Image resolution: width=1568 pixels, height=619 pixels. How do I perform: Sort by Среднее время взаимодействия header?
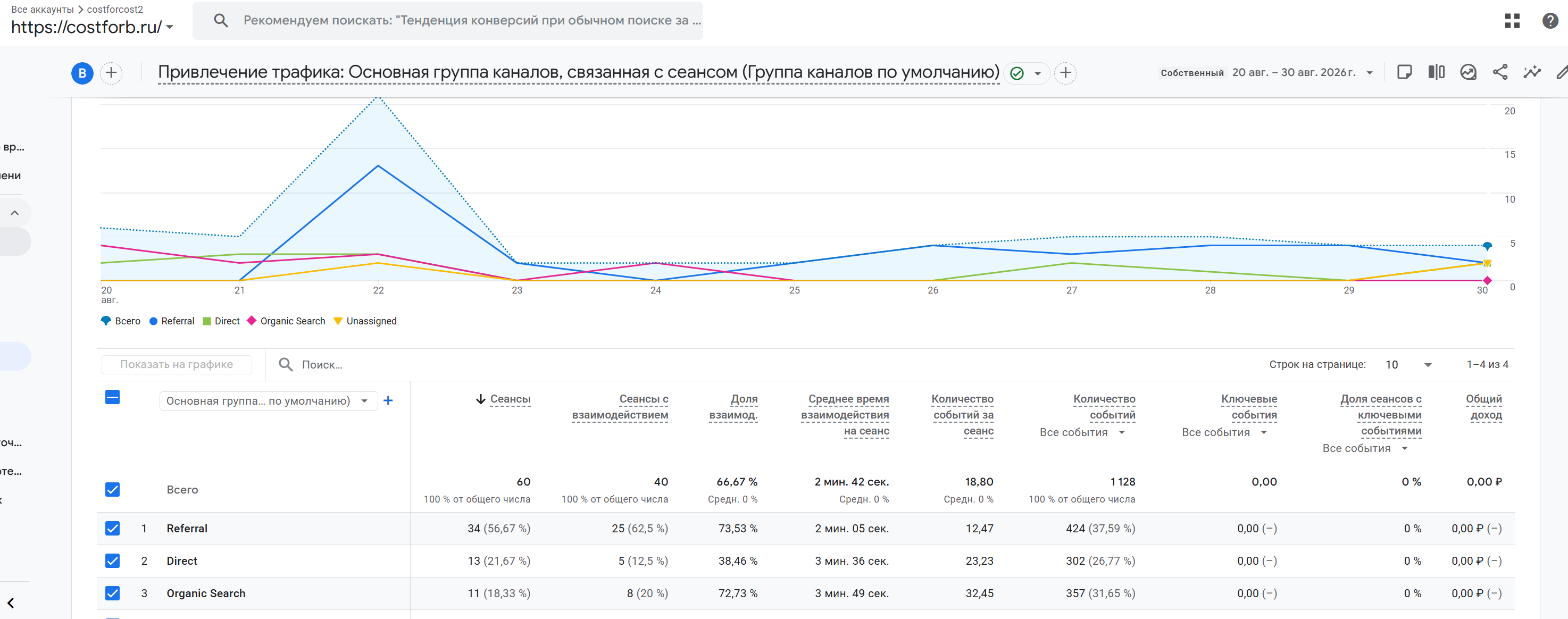845,414
